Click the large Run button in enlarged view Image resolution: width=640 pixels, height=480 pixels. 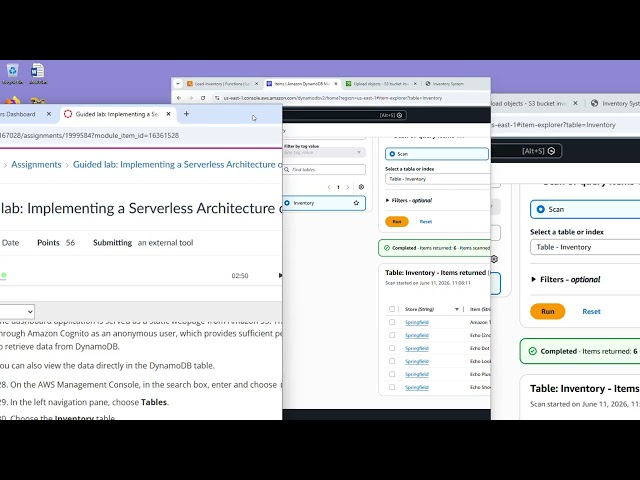[548, 311]
